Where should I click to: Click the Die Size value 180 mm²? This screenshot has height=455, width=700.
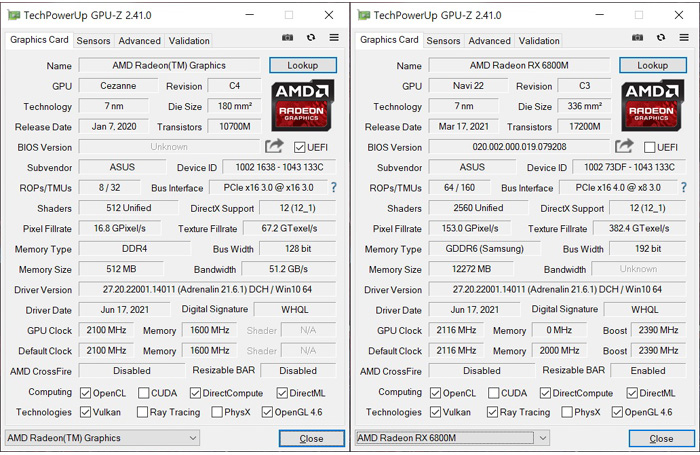pos(235,106)
